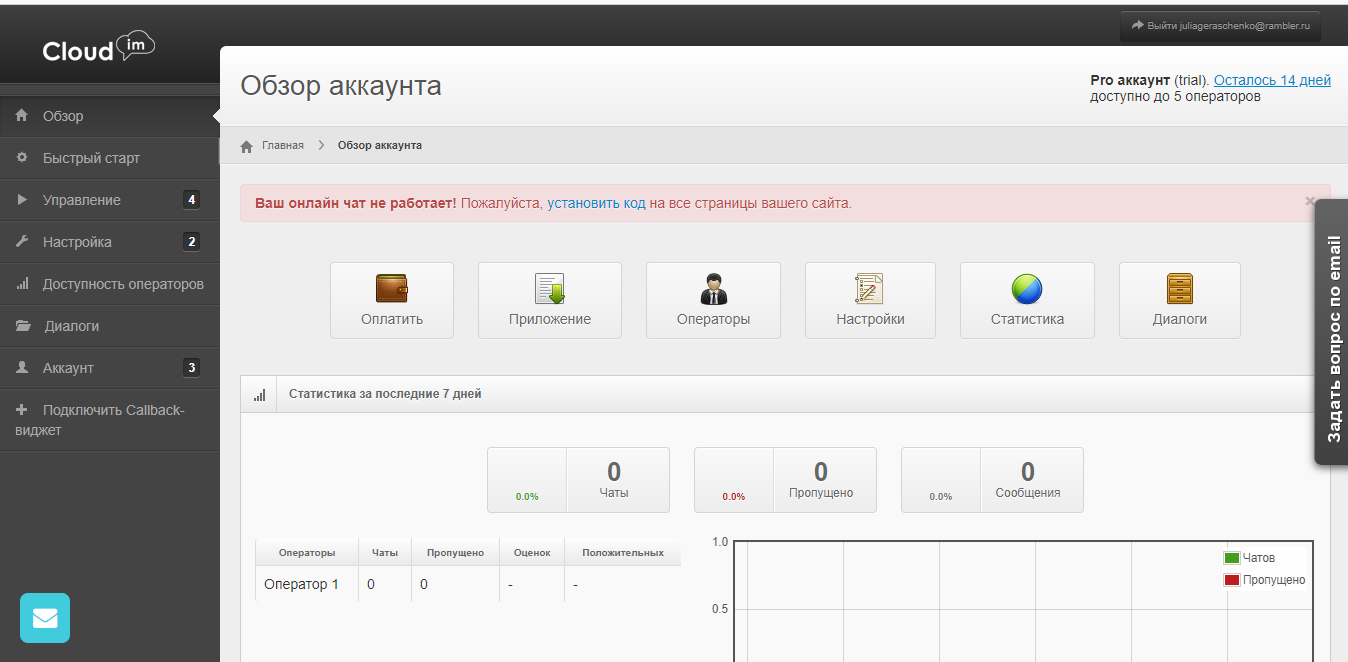Viewport: 1348px width, 662px height.
Task: Open Быстрый старт in sidebar
Action: point(110,158)
